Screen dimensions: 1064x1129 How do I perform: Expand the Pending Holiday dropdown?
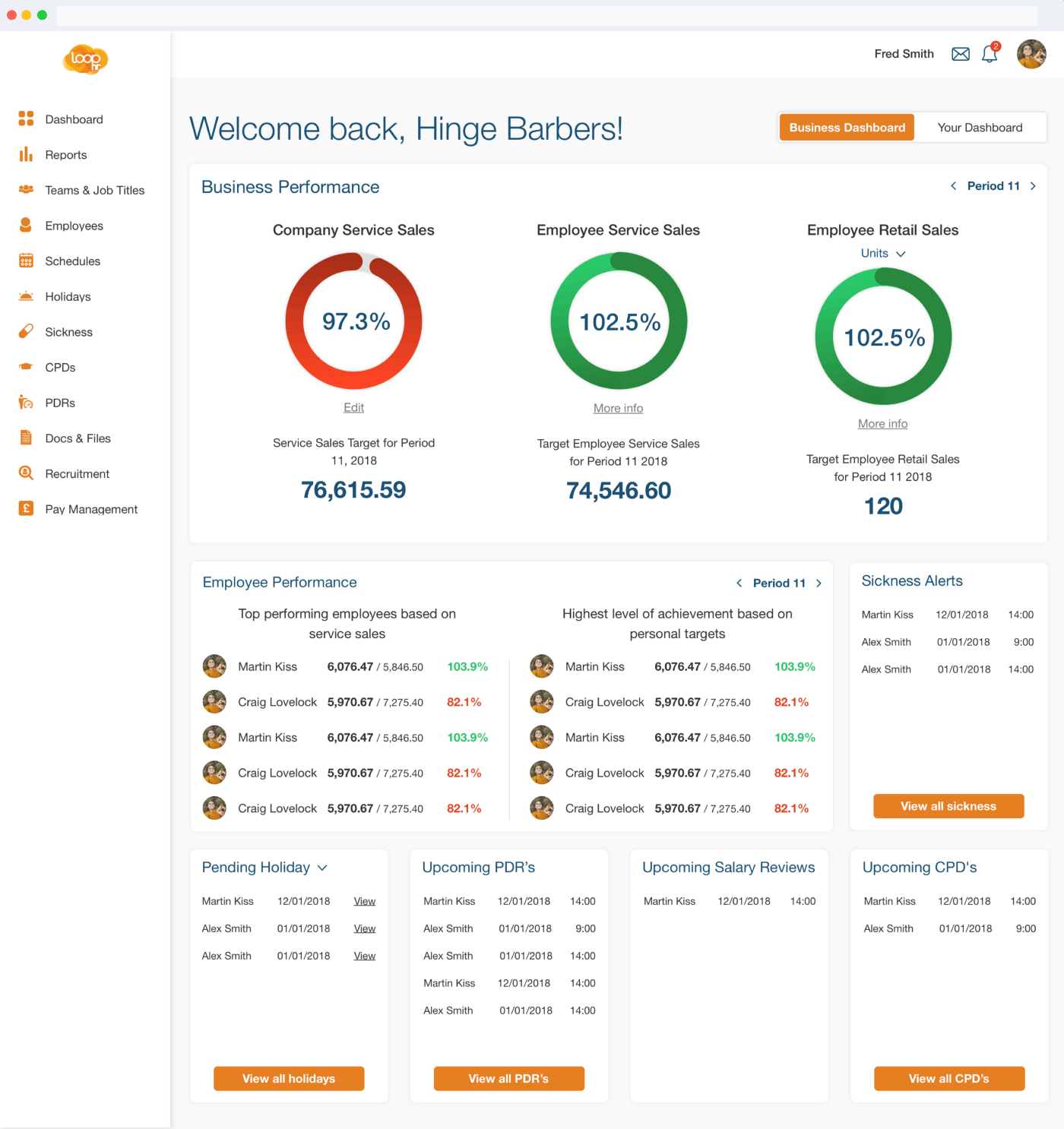pos(322,868)
